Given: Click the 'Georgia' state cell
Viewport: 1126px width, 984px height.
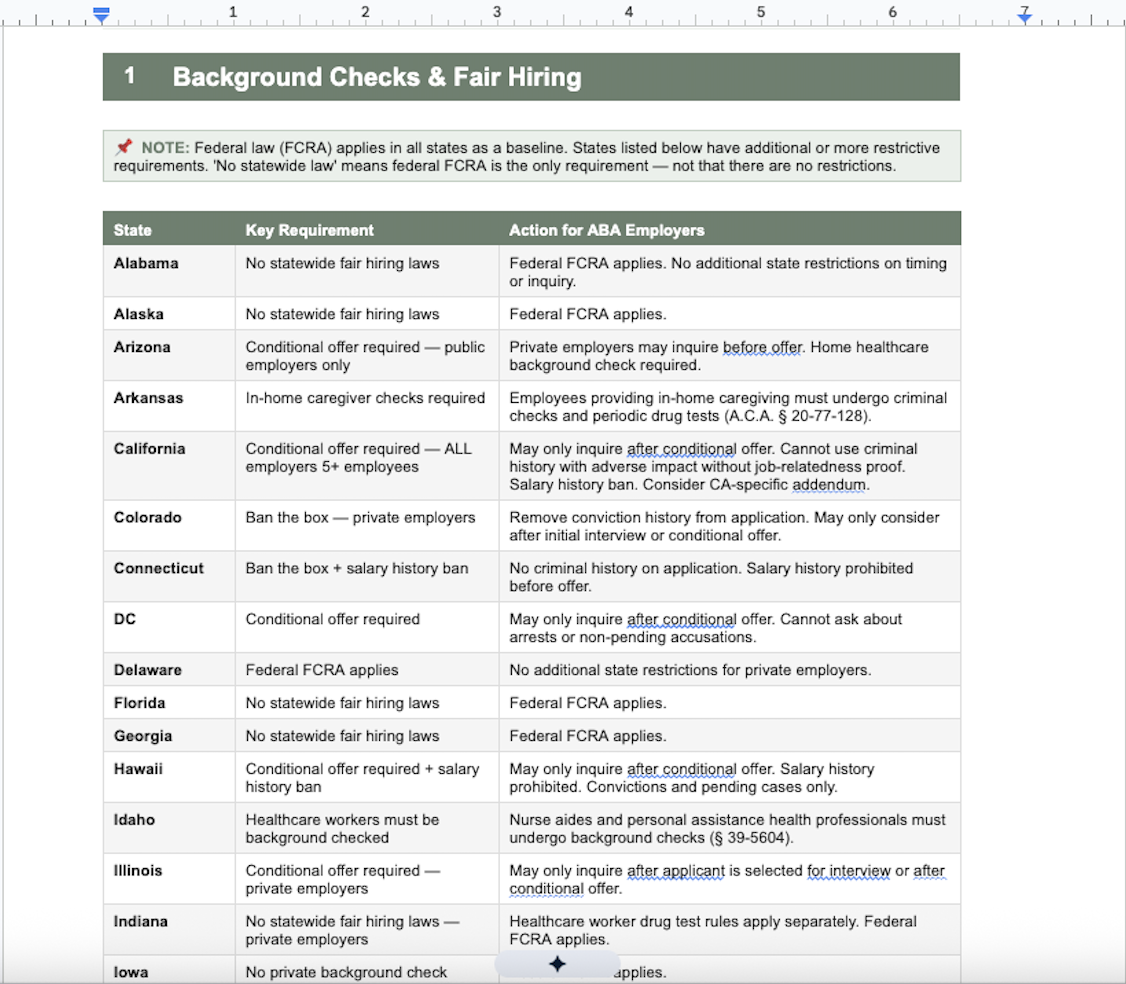Looking at the screenshot, I should [x=169, y=735].
